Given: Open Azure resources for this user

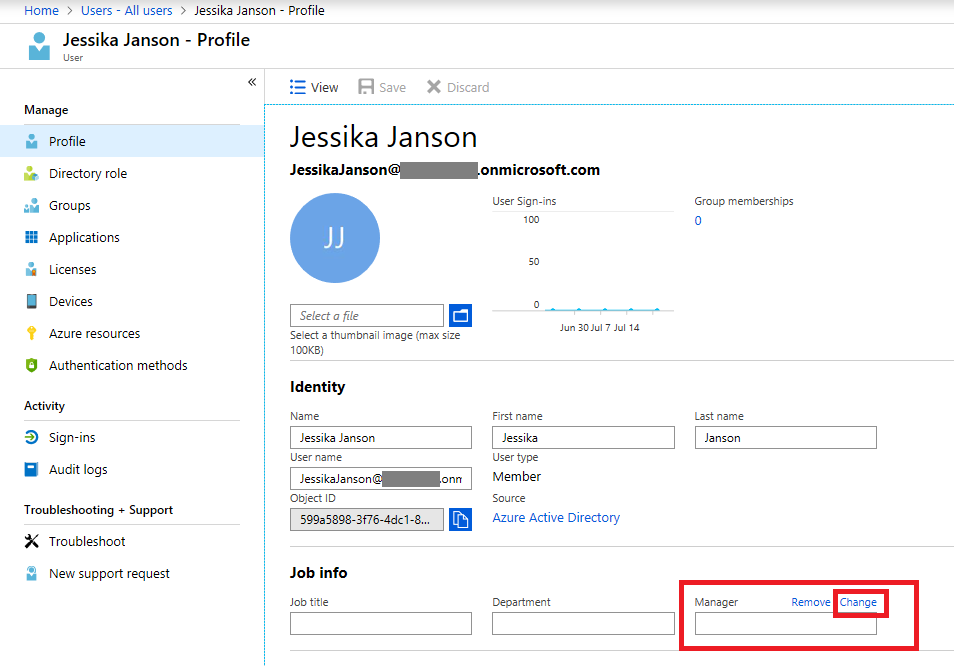Looking at the screenshot, I should click(96, 333).
